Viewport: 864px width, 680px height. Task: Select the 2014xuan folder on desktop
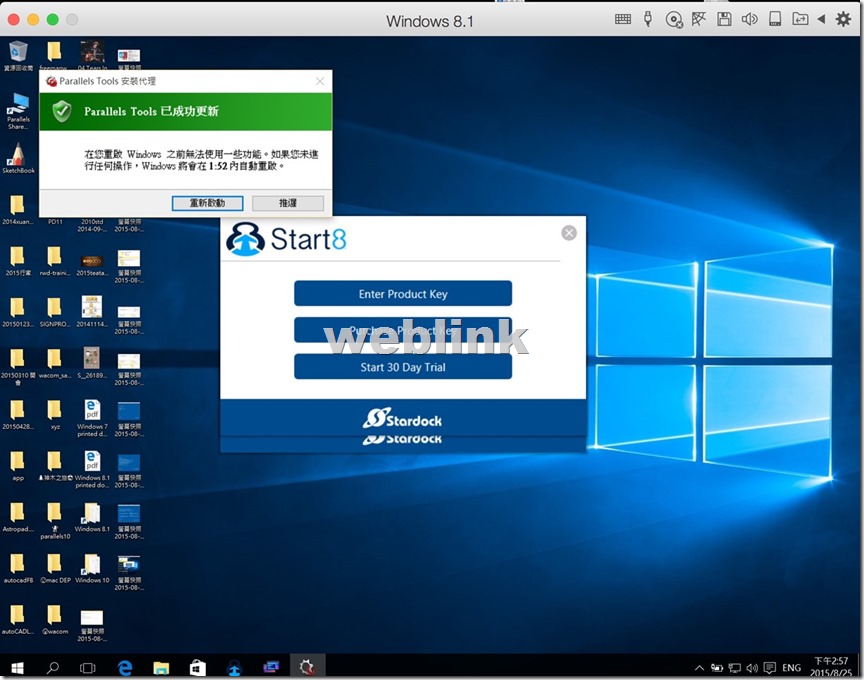(18, 209)
